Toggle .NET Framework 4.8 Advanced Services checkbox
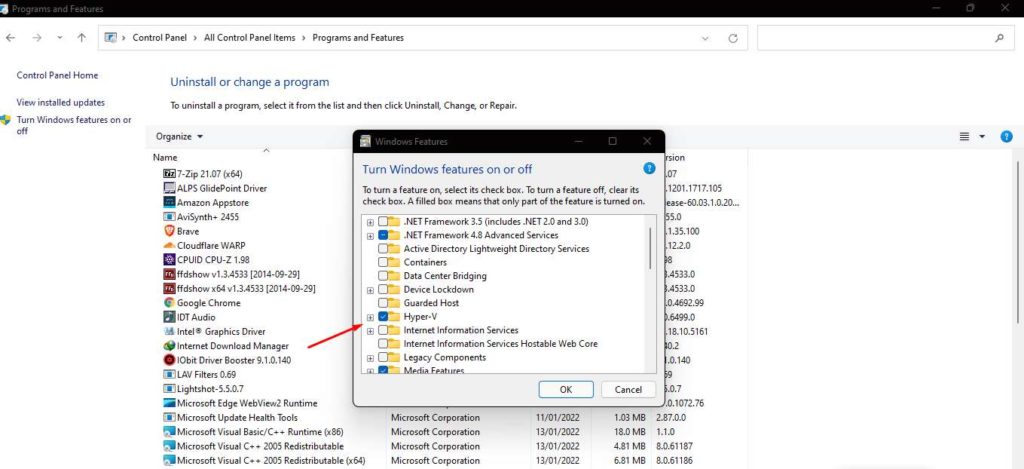The width and height of the screenshot is (1024, 469). click(x=383, y=235)
